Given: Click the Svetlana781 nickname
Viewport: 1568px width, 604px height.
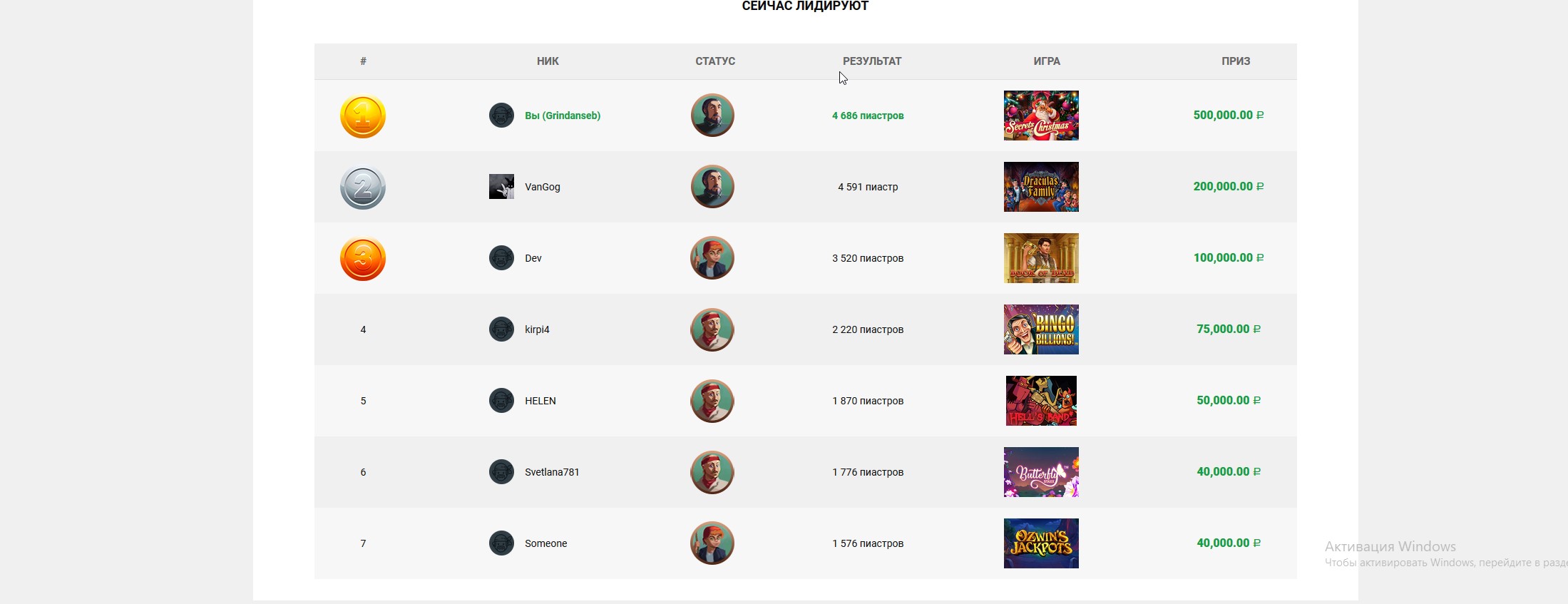Looking at the screenshot, I should pos(552,472).
